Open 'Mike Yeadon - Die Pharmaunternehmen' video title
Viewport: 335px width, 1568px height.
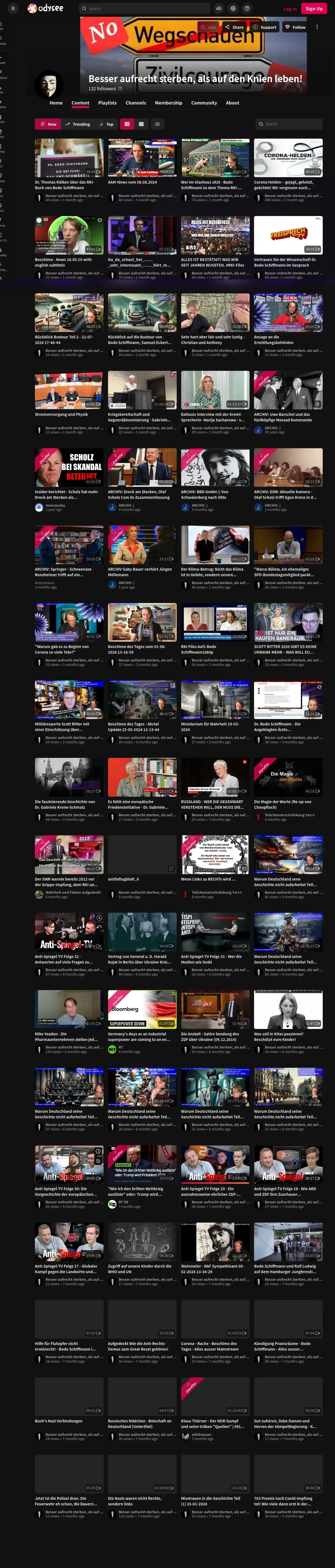pyautogui.click(x=66, y=1036)
